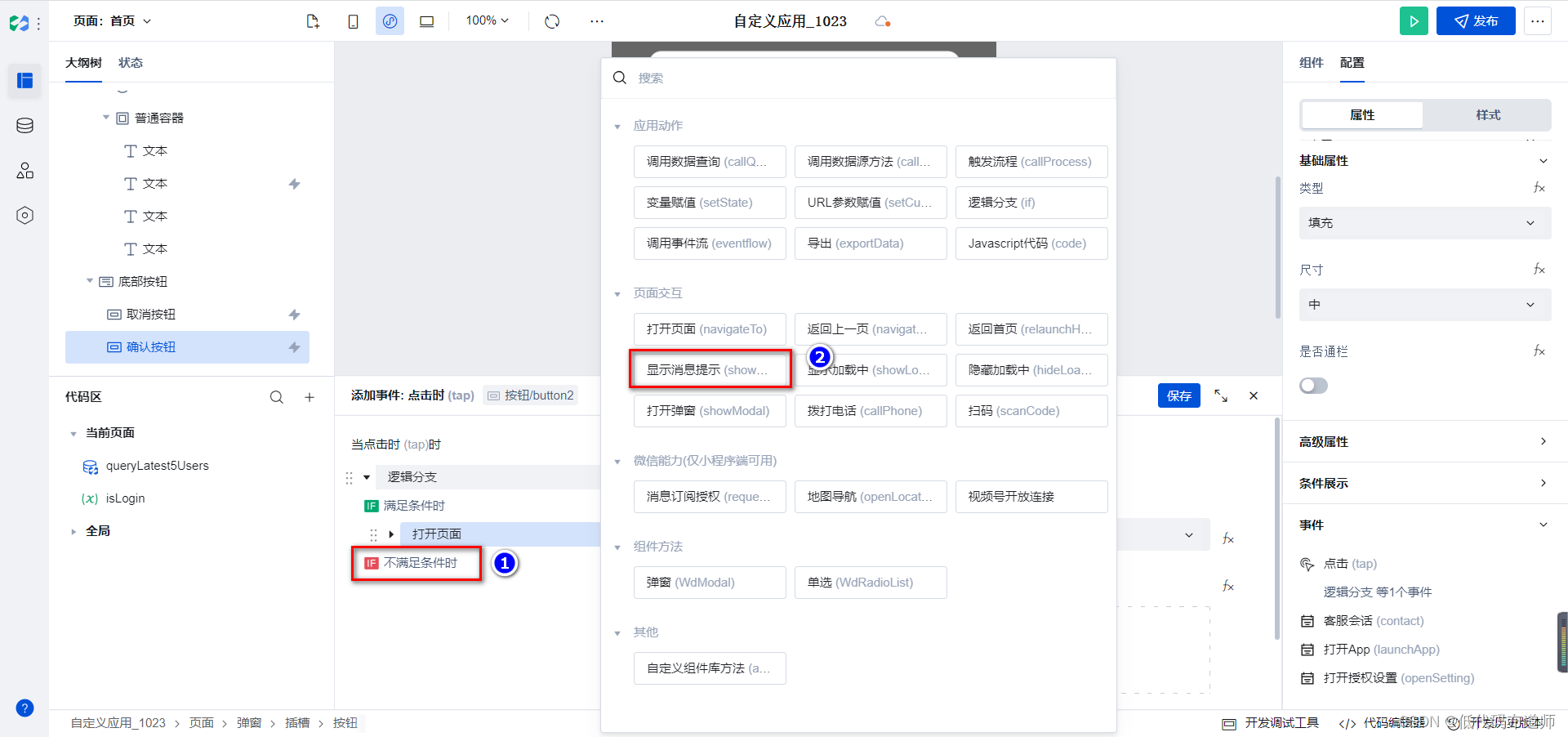Image resolution: width=1568 pixels, height=737 pixels.
Task: Open the 100% zoom dropdown
Action: [x=487, y=20]
